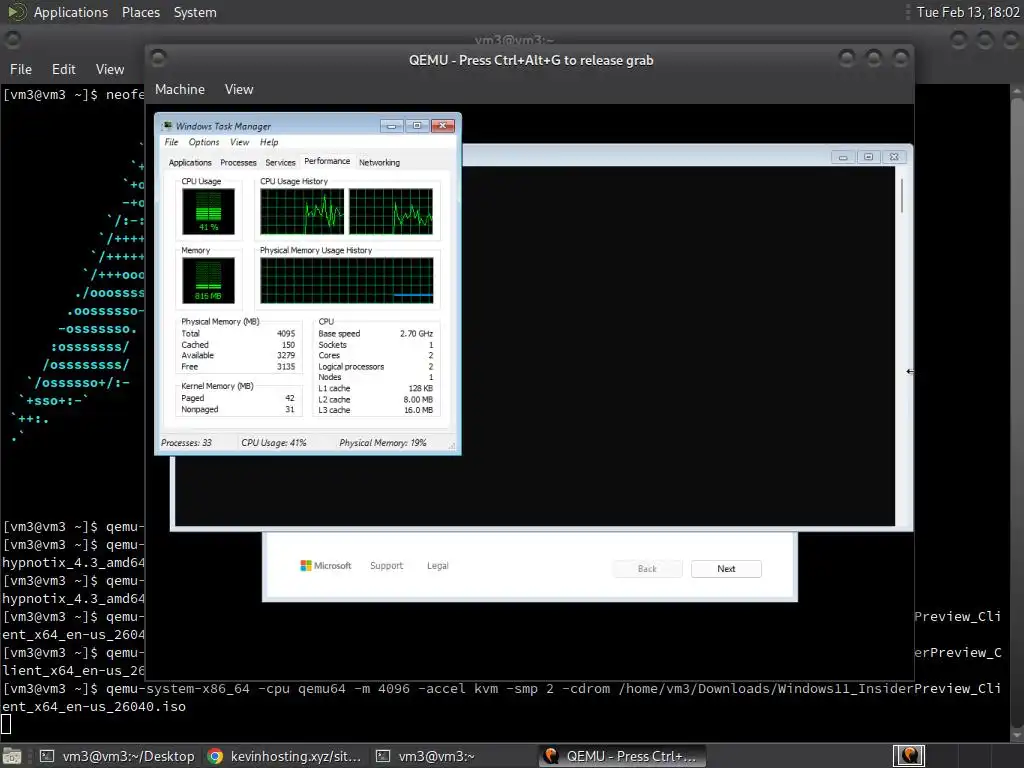Image resolution: width=1024 pixels, height=768 pixels.
Task: Switch to the Processes tab
Action: [238, 163]
